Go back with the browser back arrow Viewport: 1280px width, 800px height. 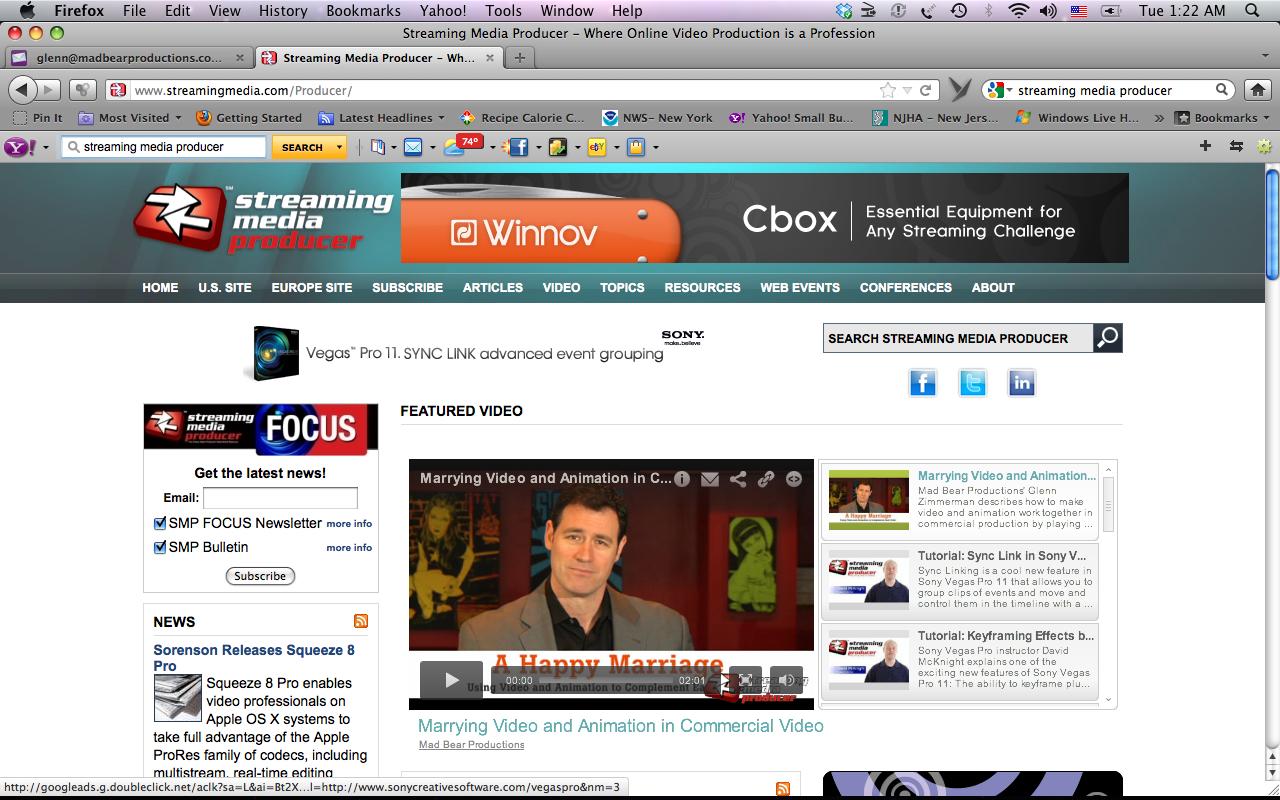[22, 90]
